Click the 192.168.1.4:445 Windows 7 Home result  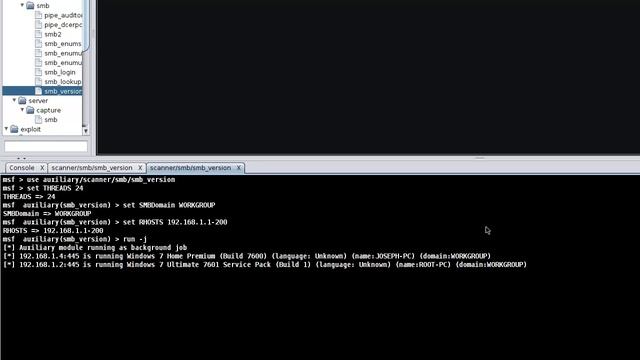pos(247,256)
